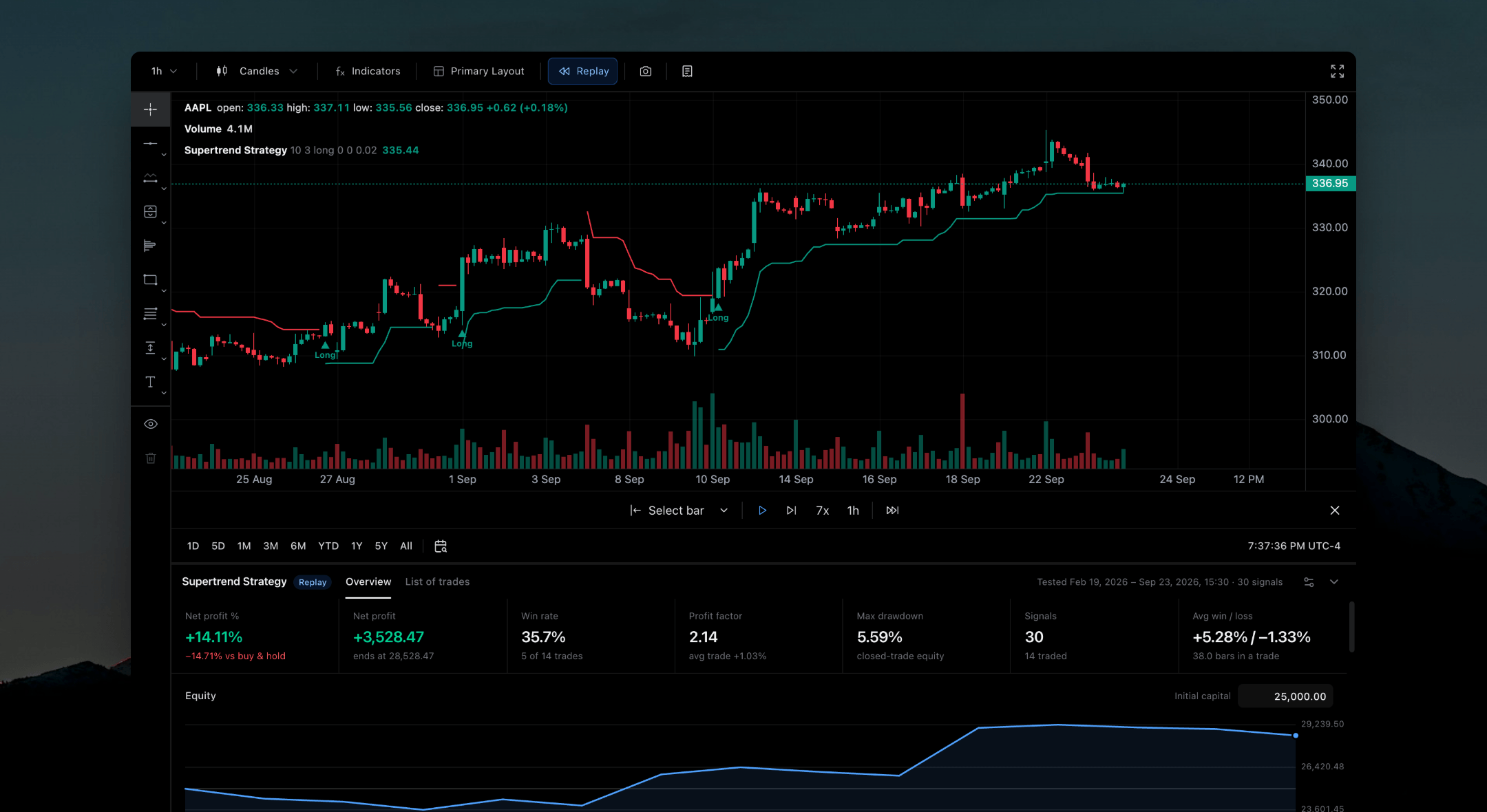Select the Fibonacci lines tool

click(x=150, y=314)
